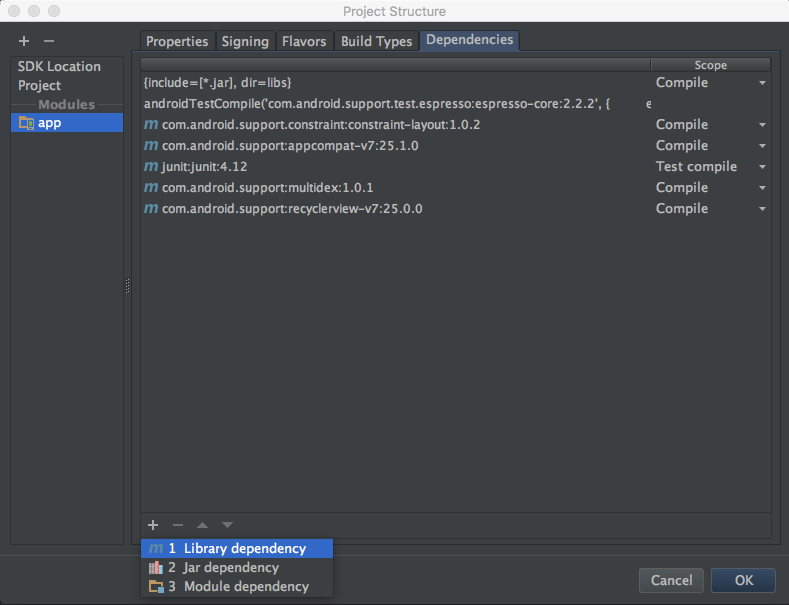The height and width of the screenshot is (605, 789).
Task: Expand scope dropdown for recyclerview-v7 dependency
Action: click(x=762, y=209)
